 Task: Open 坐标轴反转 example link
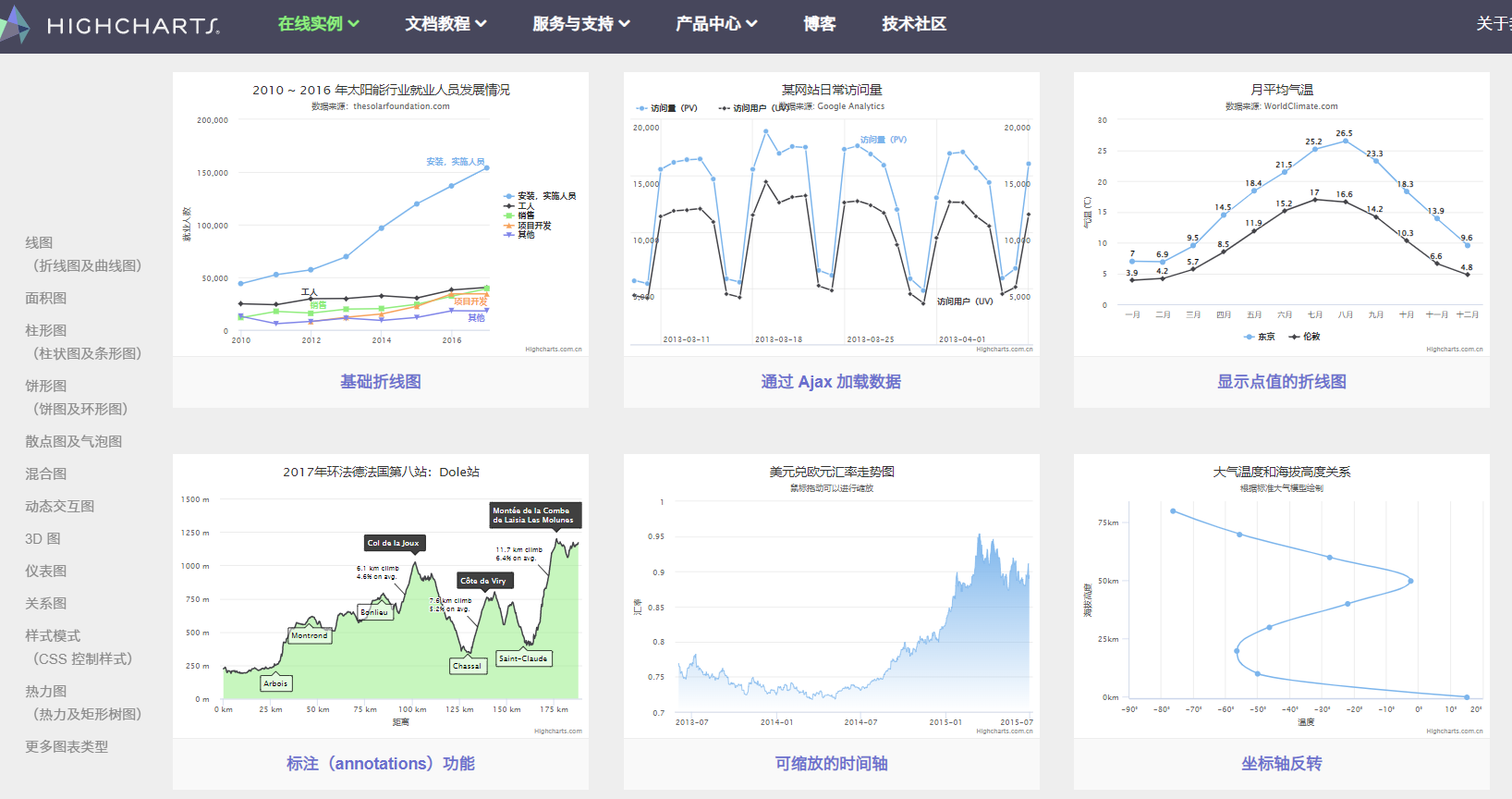[x=1282, y=764]
